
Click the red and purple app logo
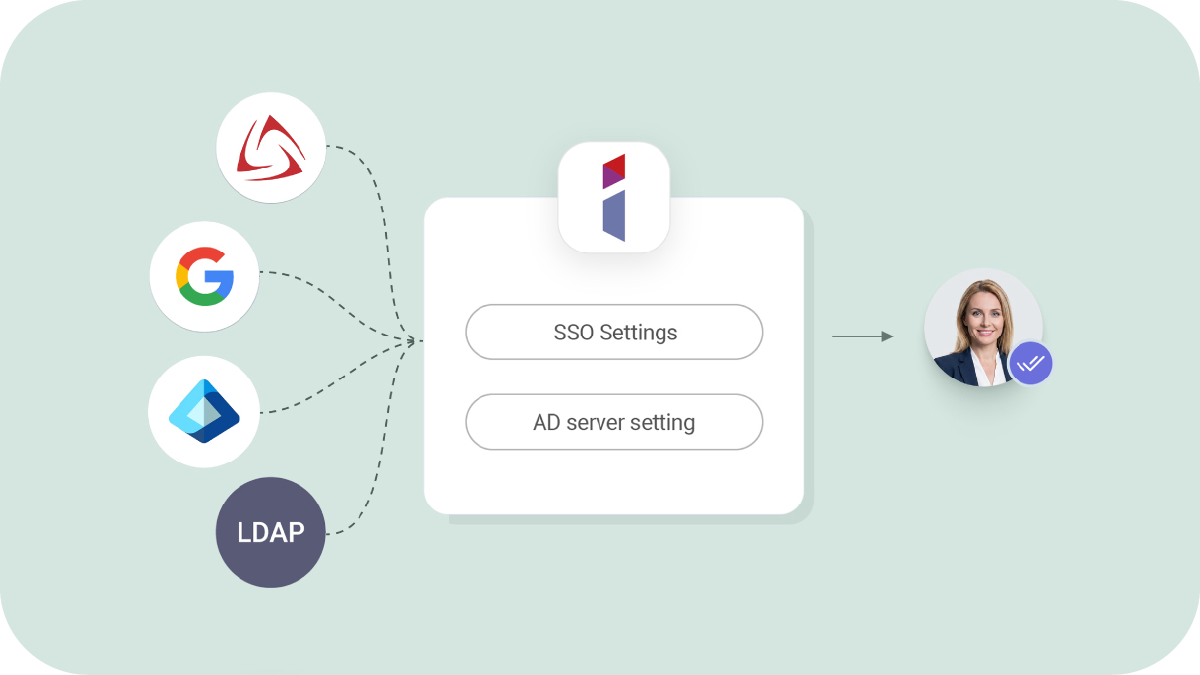coord(614,197)
